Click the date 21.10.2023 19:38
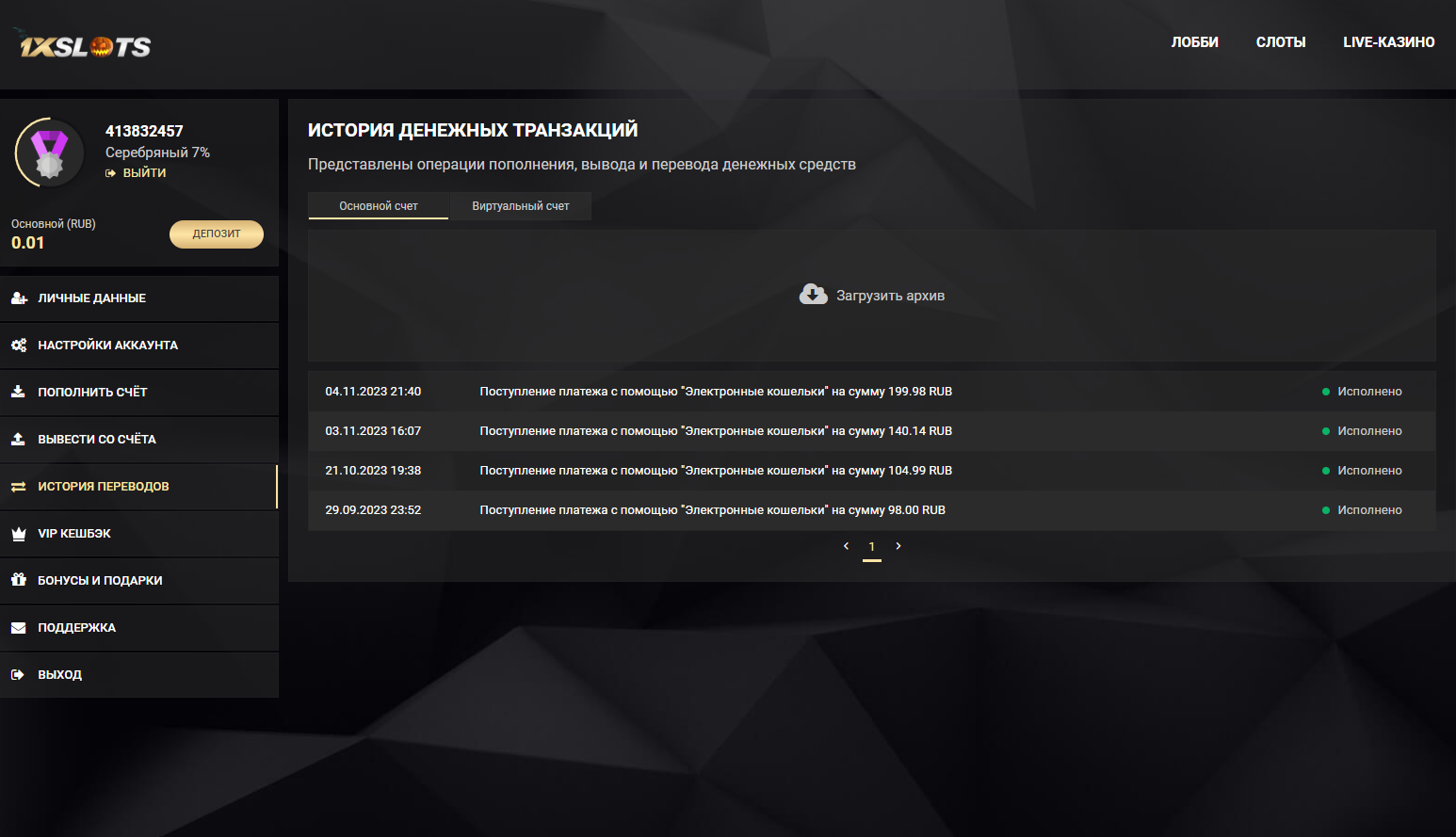 373,471
